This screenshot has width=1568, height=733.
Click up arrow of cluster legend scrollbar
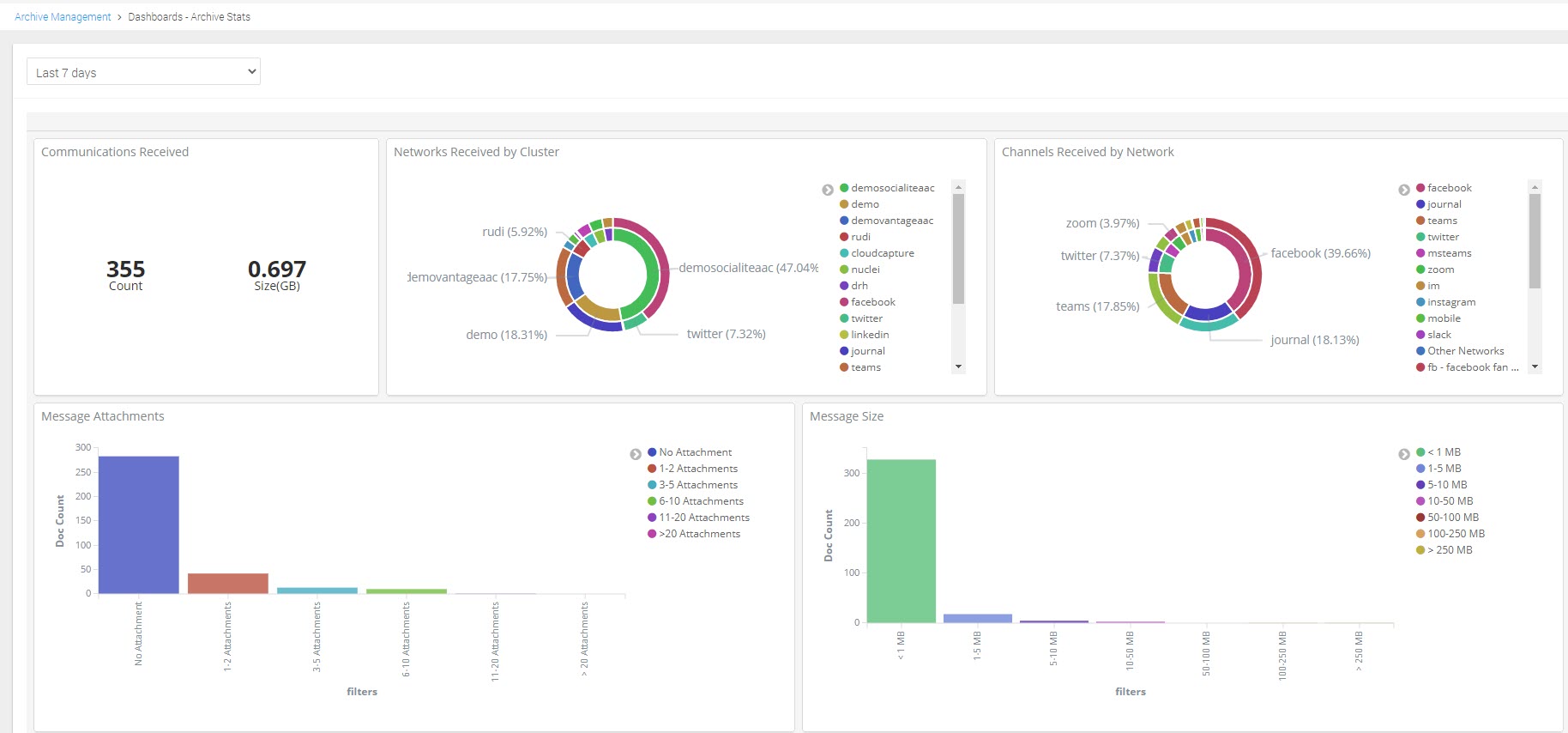pos(959,187)
